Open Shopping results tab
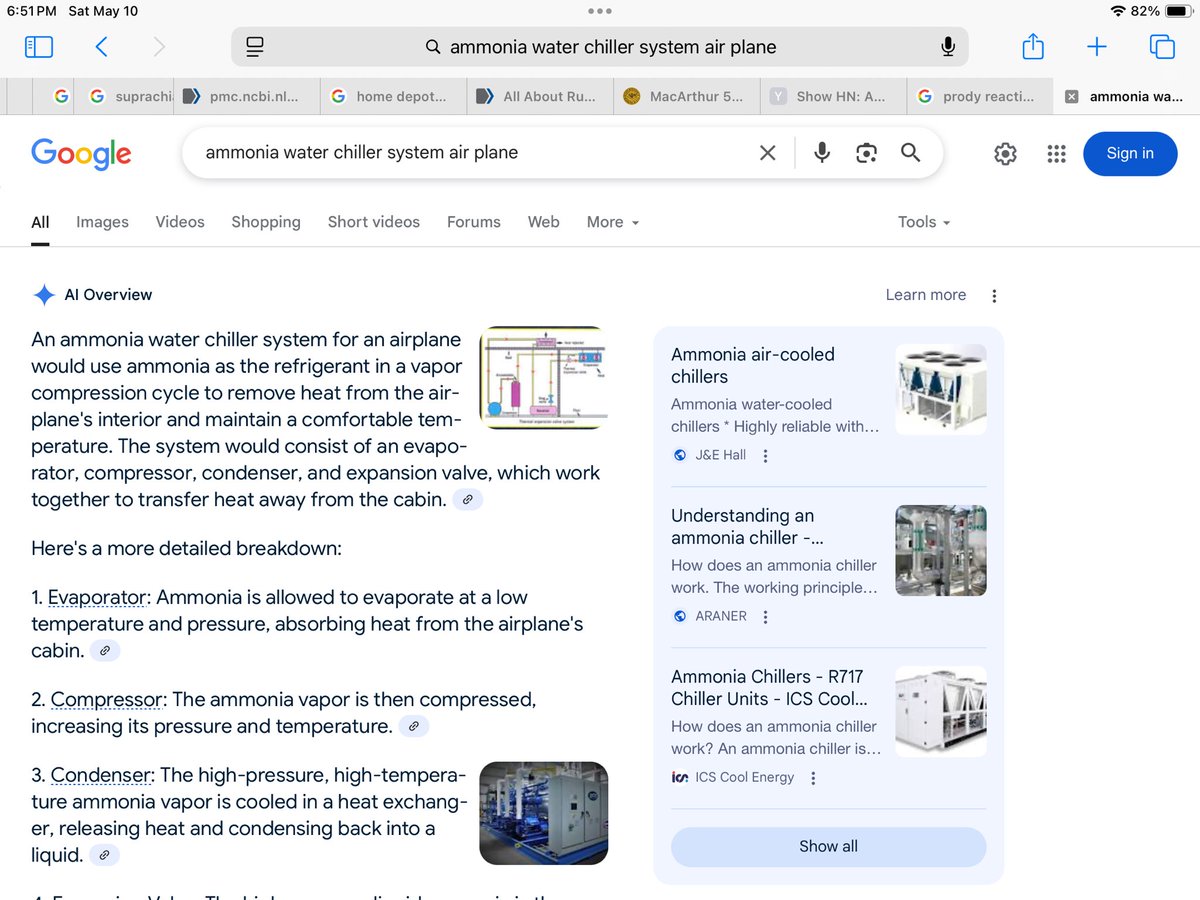Screen dimensions: 1200x900 coord(266,222)
